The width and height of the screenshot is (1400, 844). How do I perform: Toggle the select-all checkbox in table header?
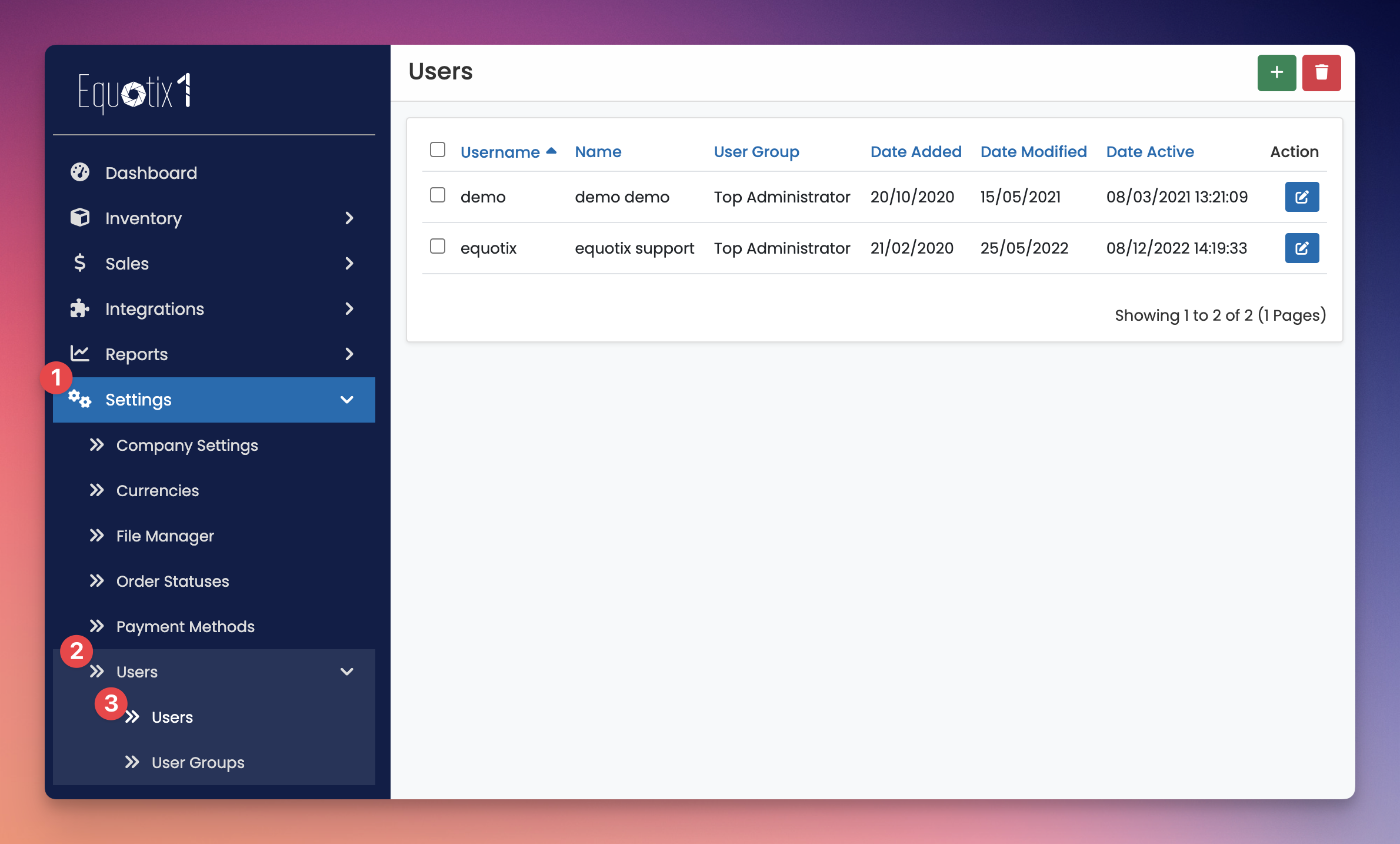pyautogui.click(x=438, y=149)
